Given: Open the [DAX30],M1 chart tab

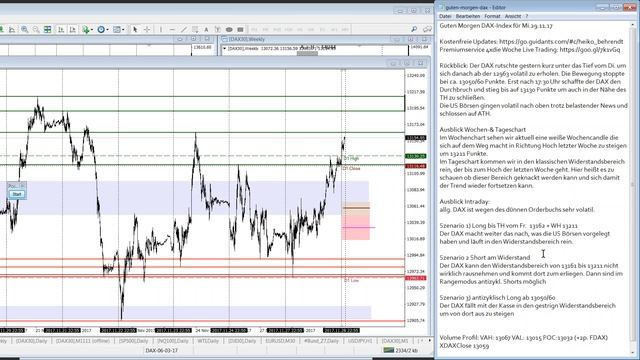Looking at the screenshot, I should [x=395, y=341].
